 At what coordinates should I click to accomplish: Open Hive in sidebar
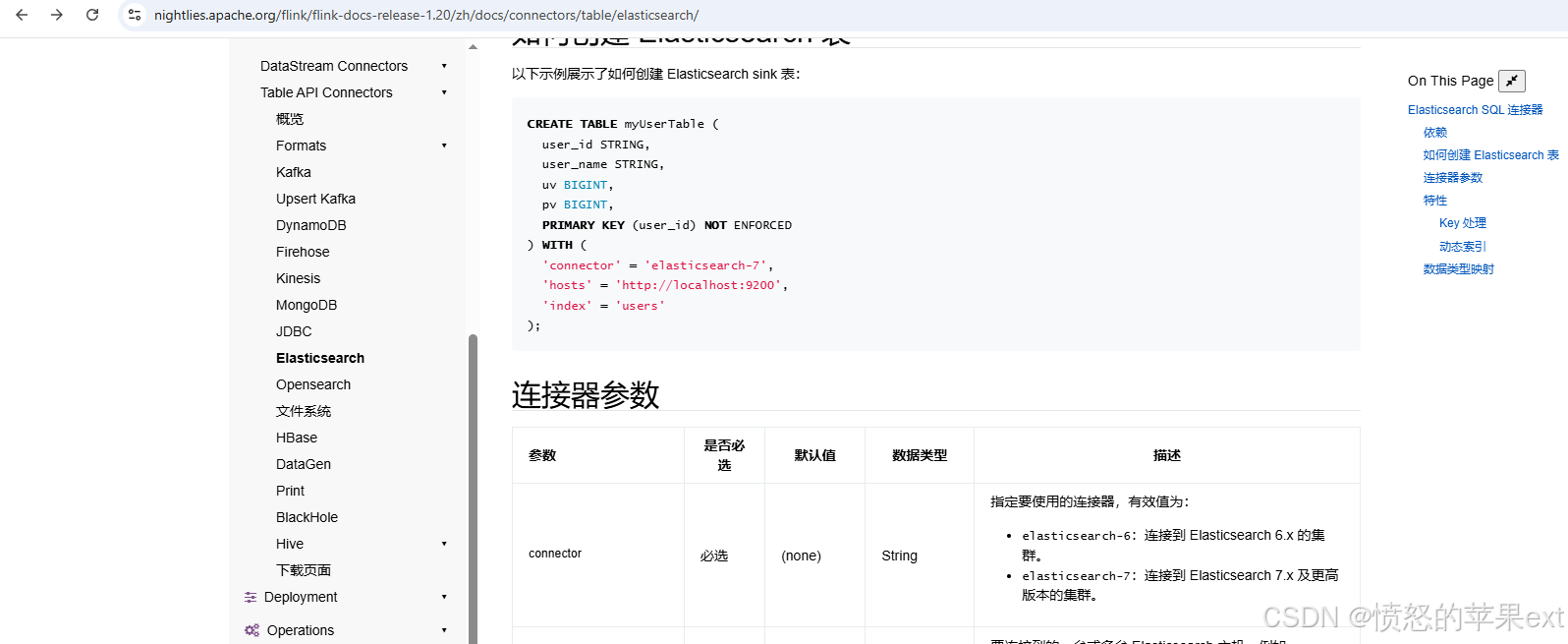[x=290, y=544]
